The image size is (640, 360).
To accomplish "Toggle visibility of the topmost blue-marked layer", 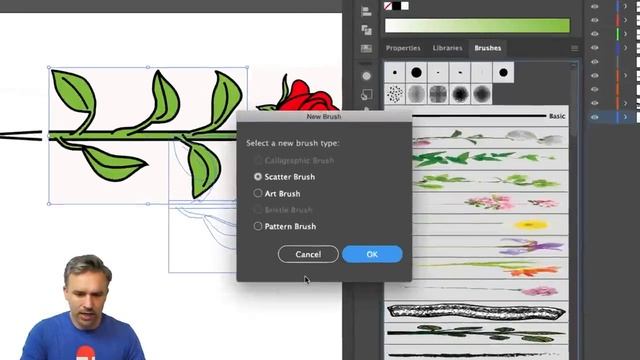I will click(595, 6).
